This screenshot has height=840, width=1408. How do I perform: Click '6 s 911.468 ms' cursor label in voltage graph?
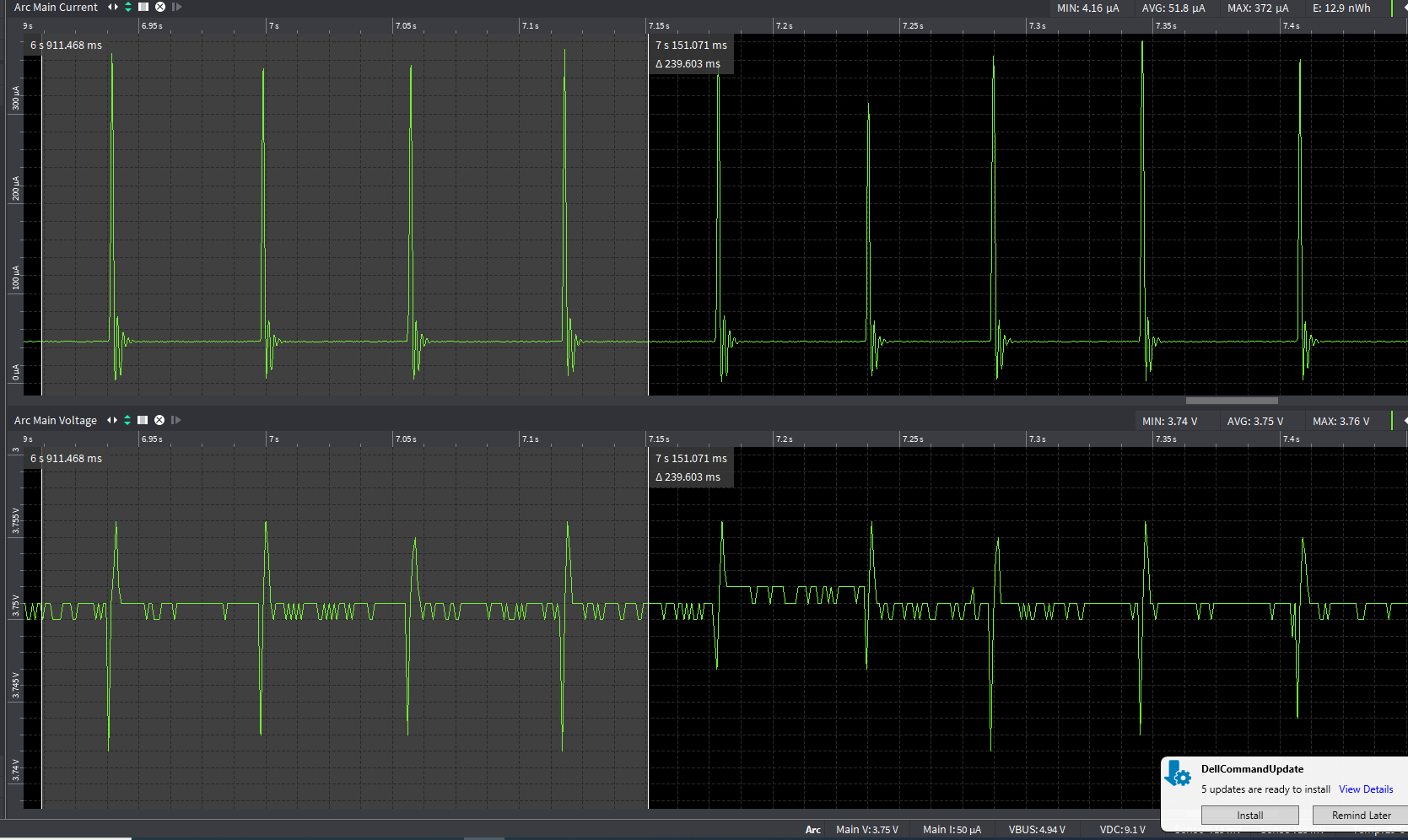[66, 459]
